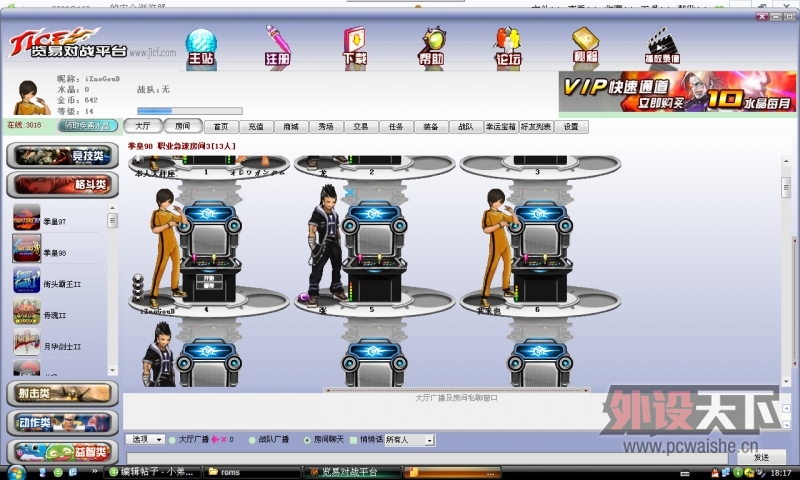This screenshot has height=480, width=800.
Task: Open the 装备 tab
Action: [x=431, y=127]
